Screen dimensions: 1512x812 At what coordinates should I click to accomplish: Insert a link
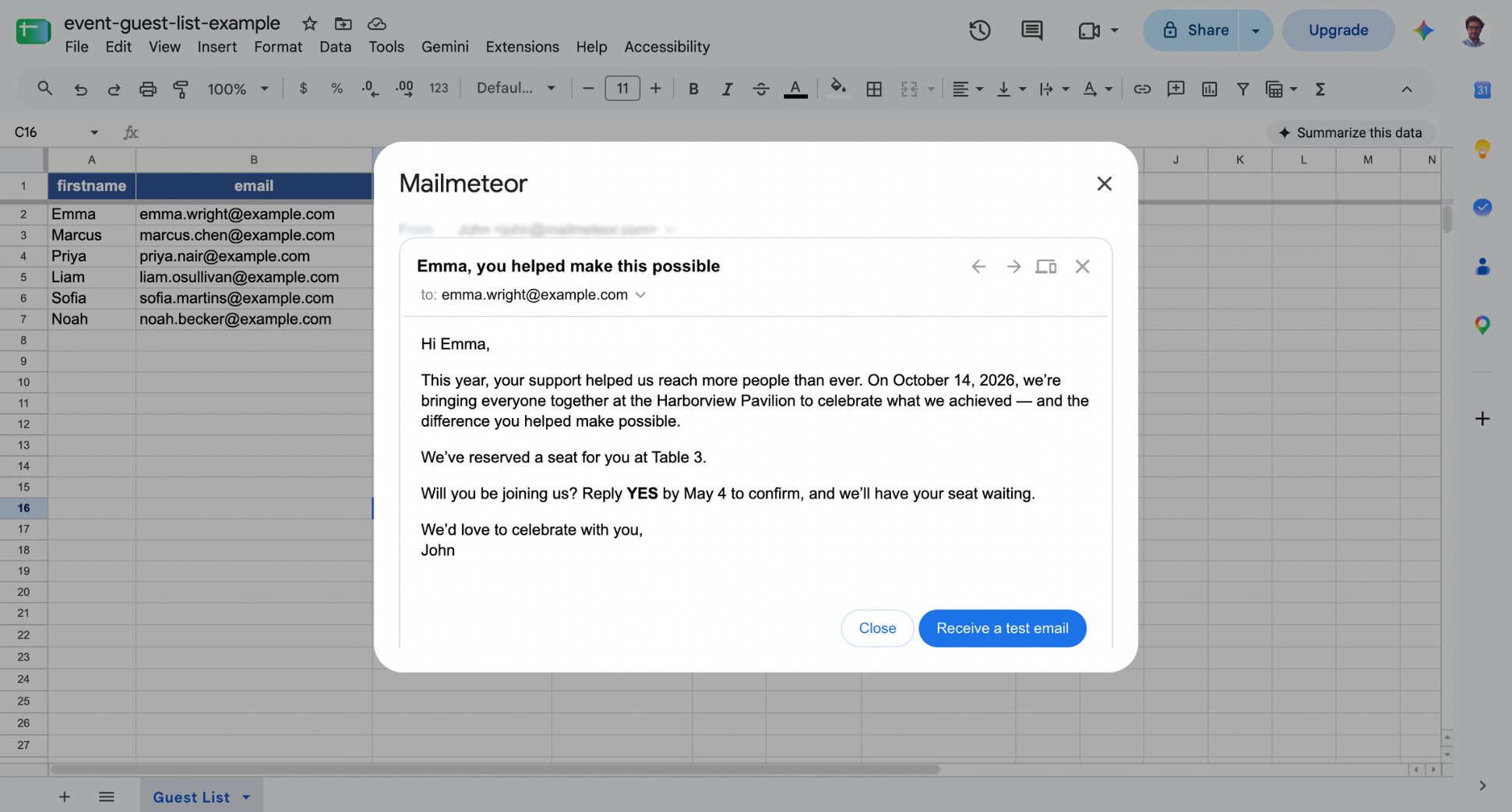(1142, 89)
